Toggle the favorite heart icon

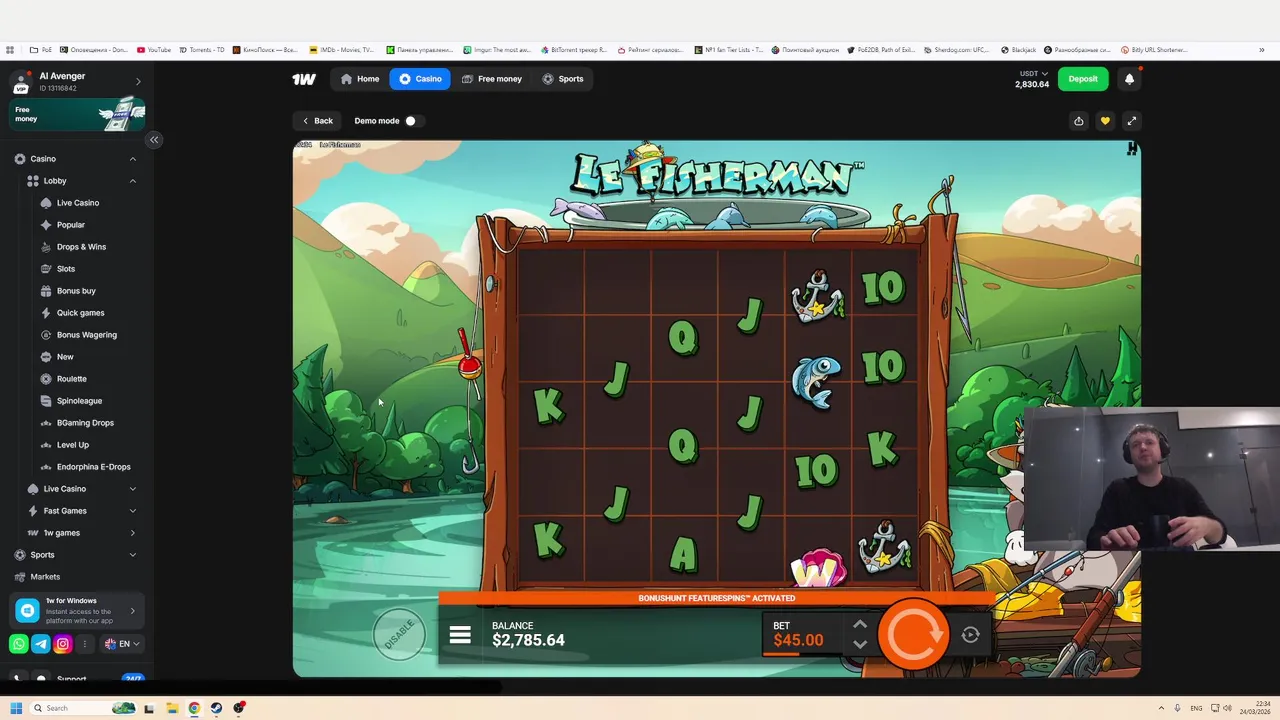pos(1105,121)
